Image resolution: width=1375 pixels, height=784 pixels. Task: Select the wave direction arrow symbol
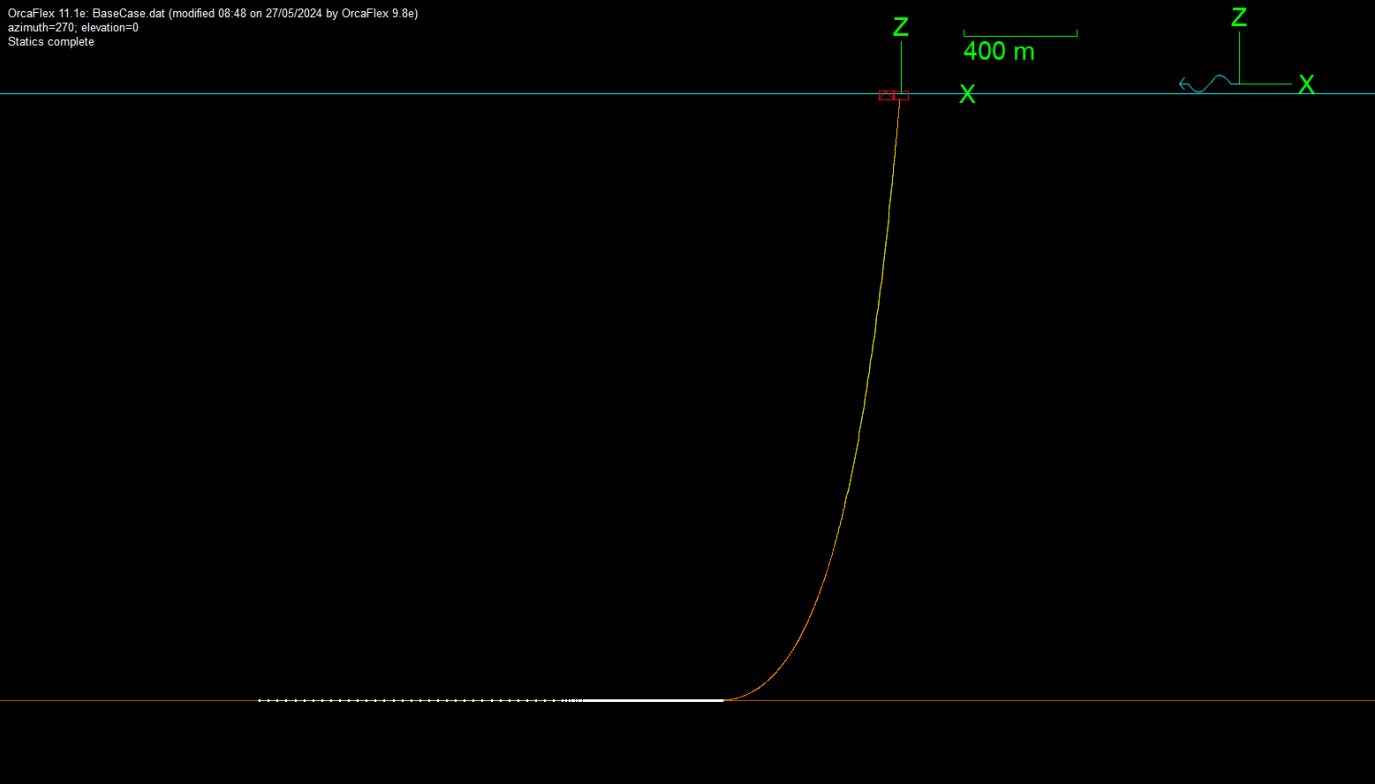coord(1205,84)
